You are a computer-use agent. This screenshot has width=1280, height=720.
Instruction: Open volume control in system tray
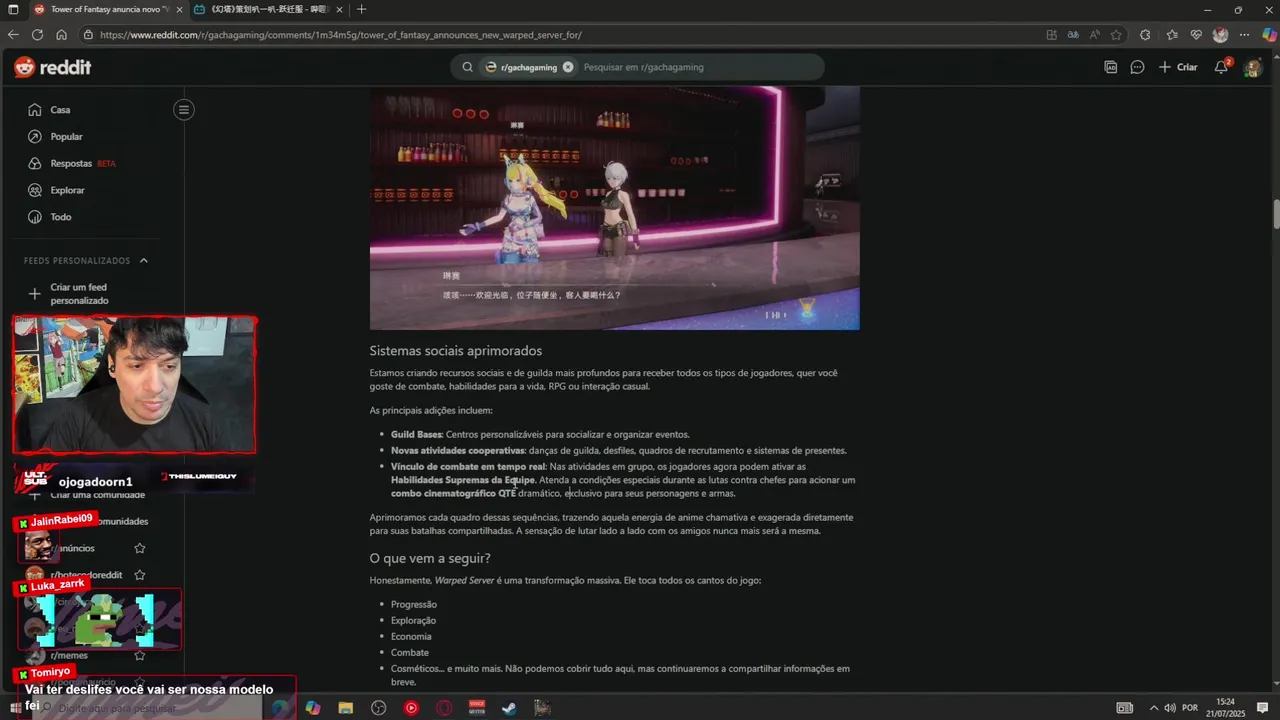tap(1169, 708)
